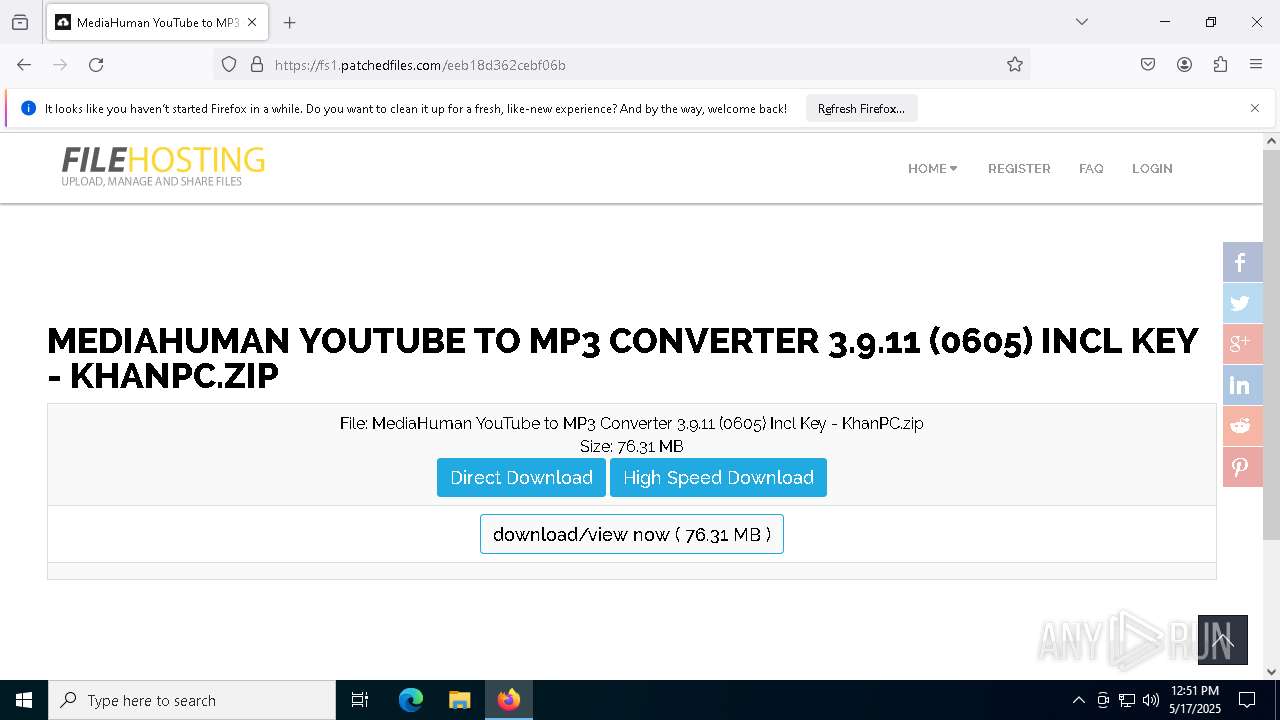Click the Facebook share icon
The height and width of the screenshot is (720, 1280).
[x=1242, y=263]
